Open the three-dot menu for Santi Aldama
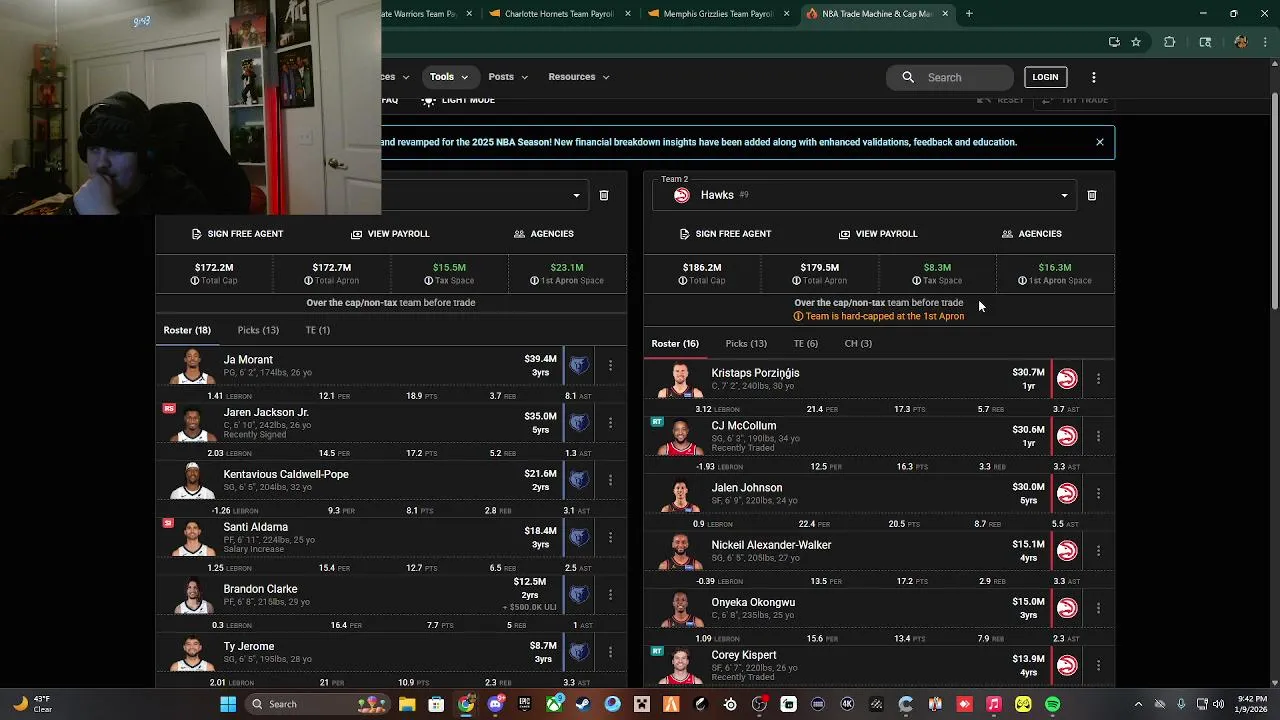This screenshot has height=720, width=1280. (x=610, y=537)
